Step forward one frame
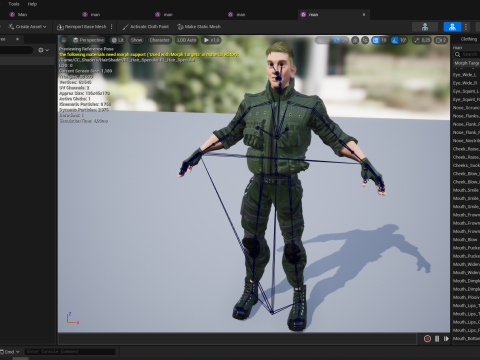The height and width of the screenshot is (360, 480). coord(446,339)
